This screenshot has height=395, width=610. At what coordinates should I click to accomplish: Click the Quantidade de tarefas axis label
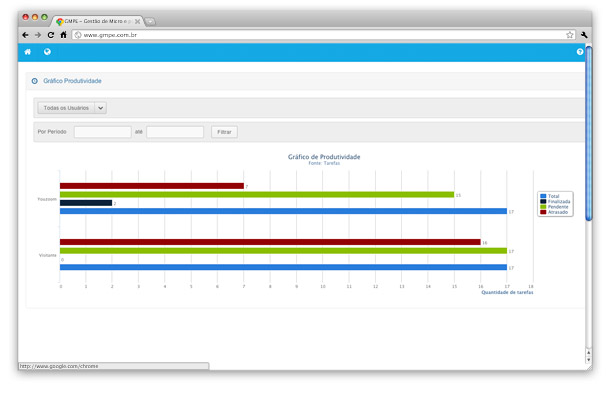pyautogui.click(x=507, y=292)
